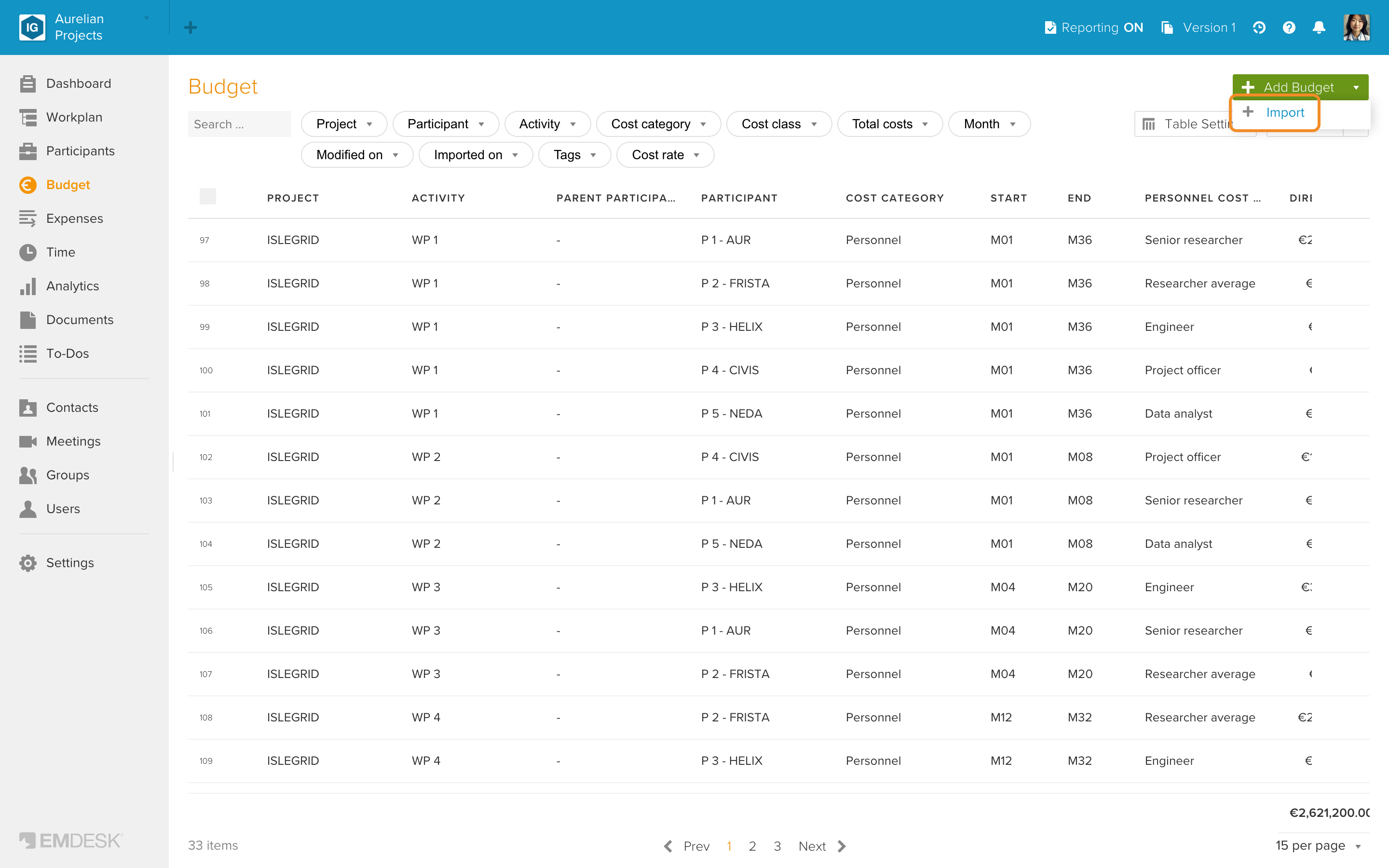Toggle Reporting ON switch
1389x868 pixels.
(1094, 27)
